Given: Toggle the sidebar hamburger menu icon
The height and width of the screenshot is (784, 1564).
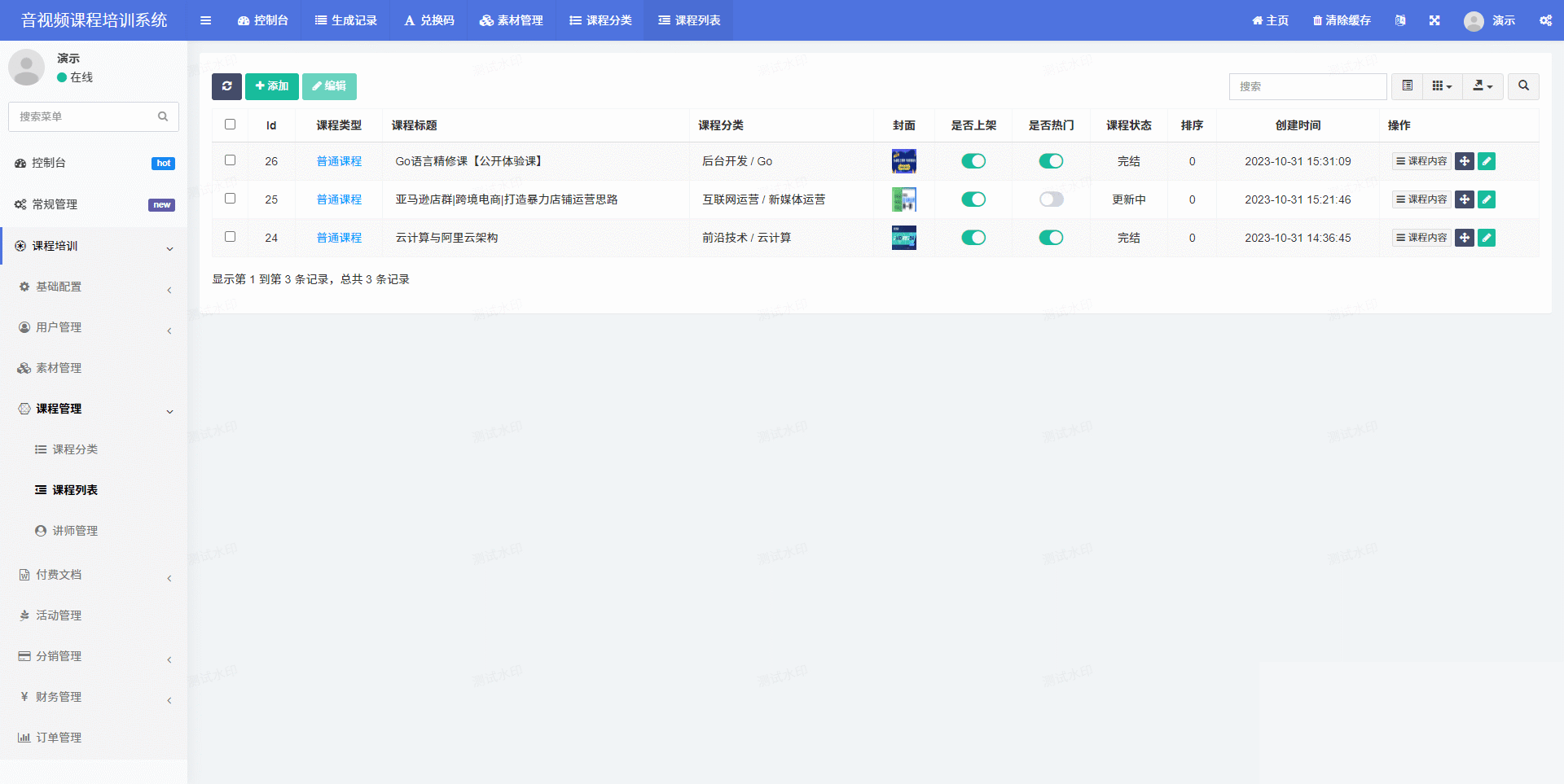Looking at the screenshot, I should click(205, 20).
